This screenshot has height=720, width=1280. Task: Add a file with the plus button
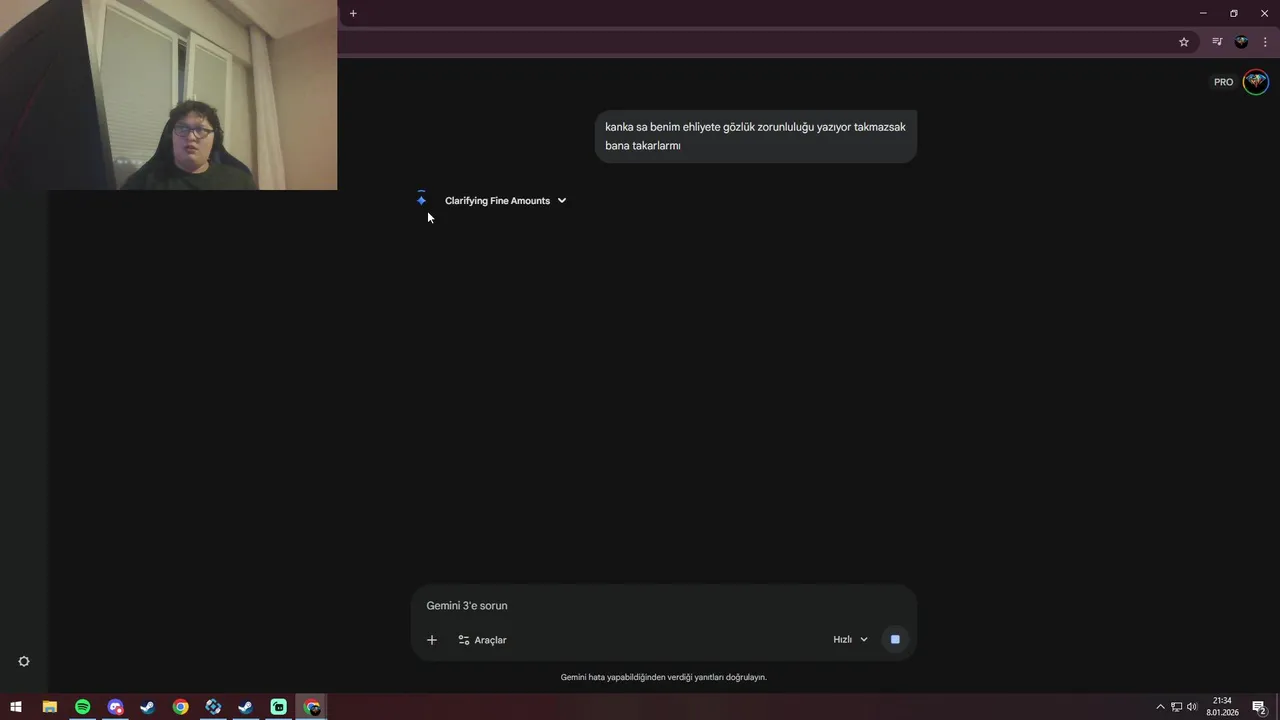point(432,640)
